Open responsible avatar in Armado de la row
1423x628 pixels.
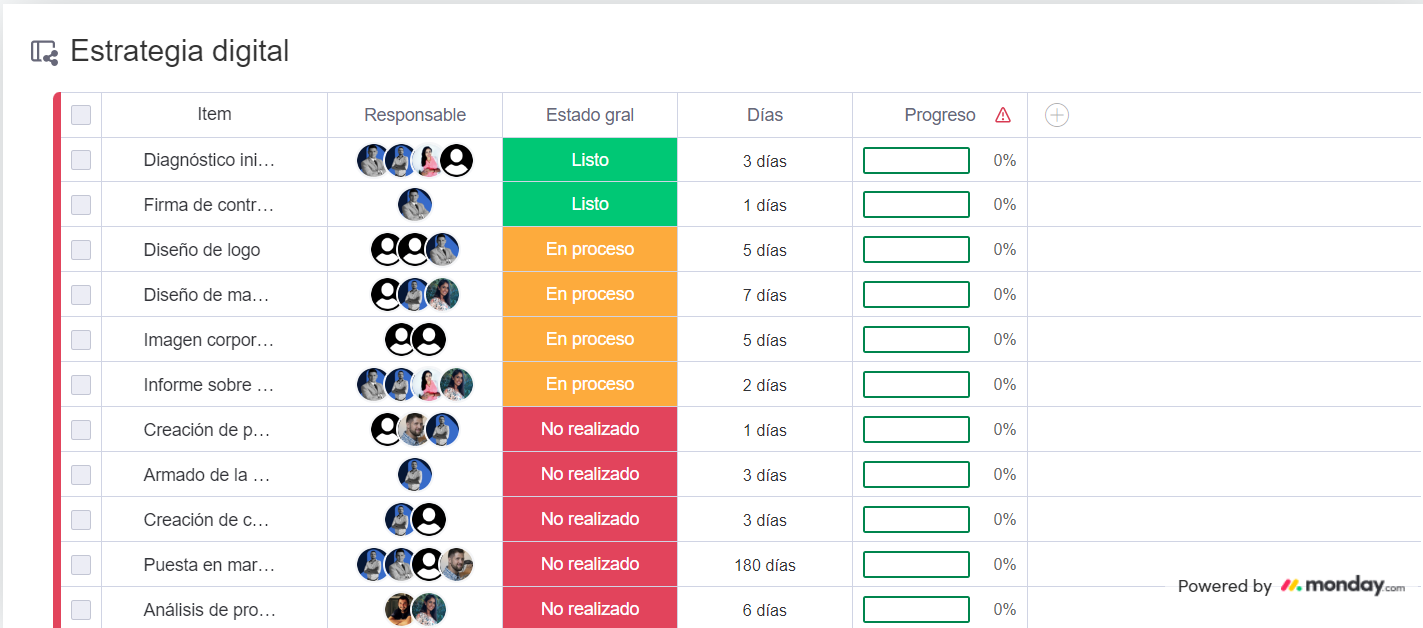[415, 475]
